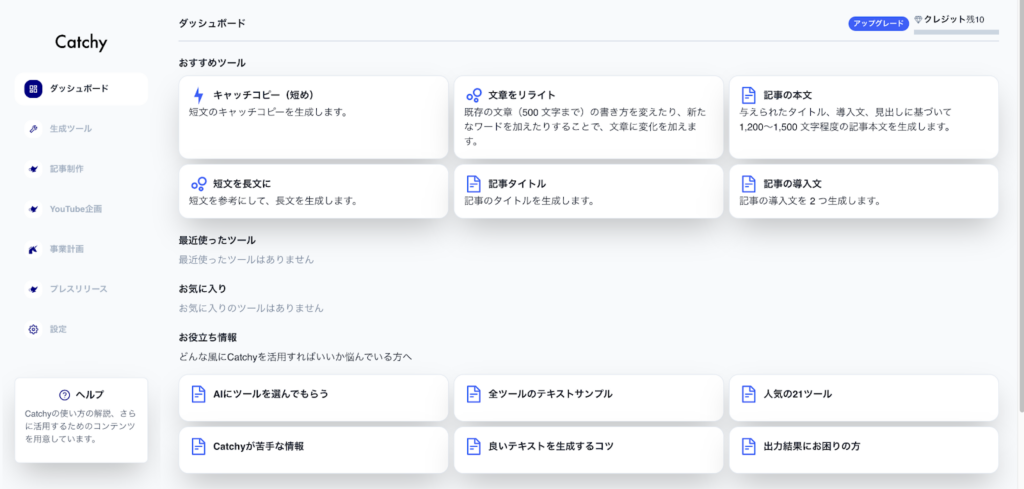Click the credit remaining progress bar

956,32
